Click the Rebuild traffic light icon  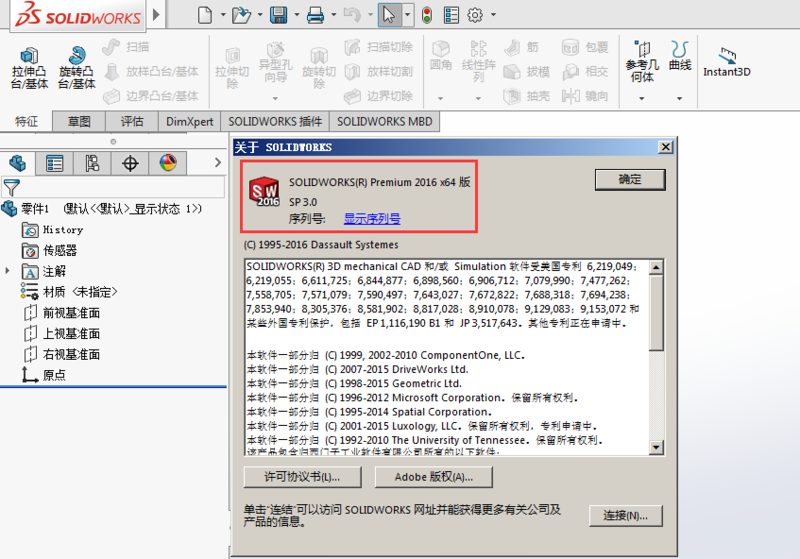(x=427, y=15)
